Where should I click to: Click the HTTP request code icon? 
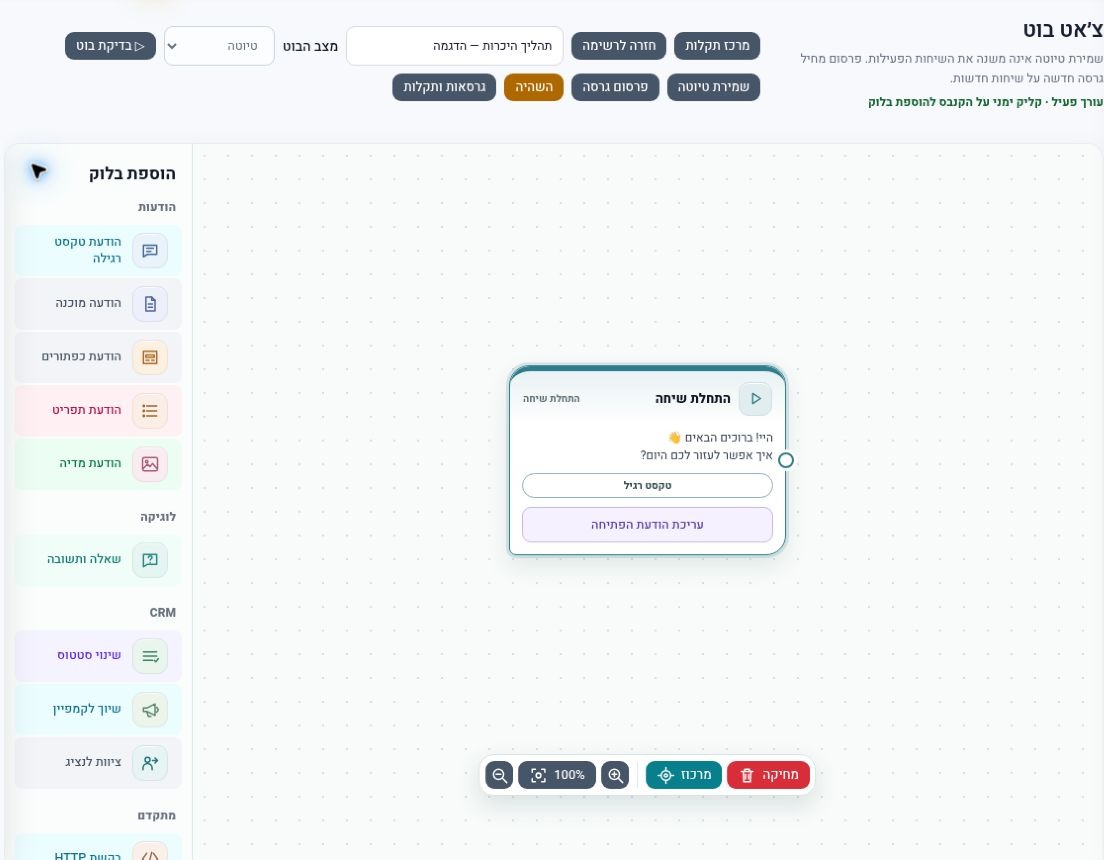click(x=150, y=852)
